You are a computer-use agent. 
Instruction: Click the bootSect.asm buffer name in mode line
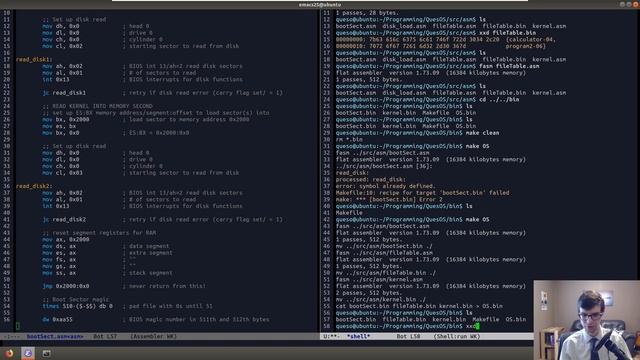point(55,336)
